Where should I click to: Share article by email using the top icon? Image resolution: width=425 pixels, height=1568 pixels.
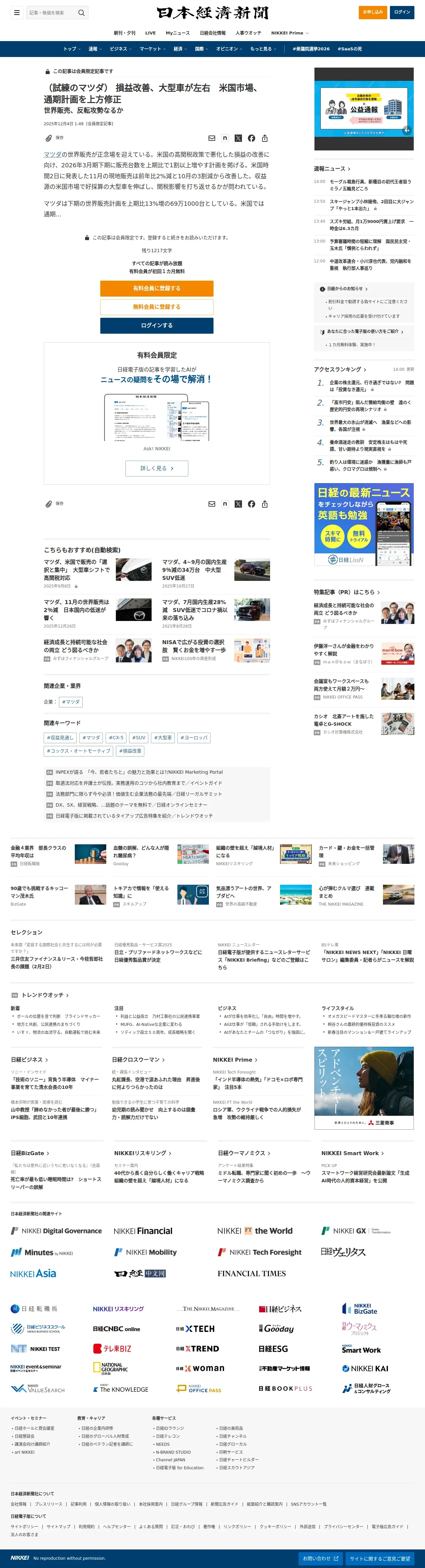tap(212, 138)
